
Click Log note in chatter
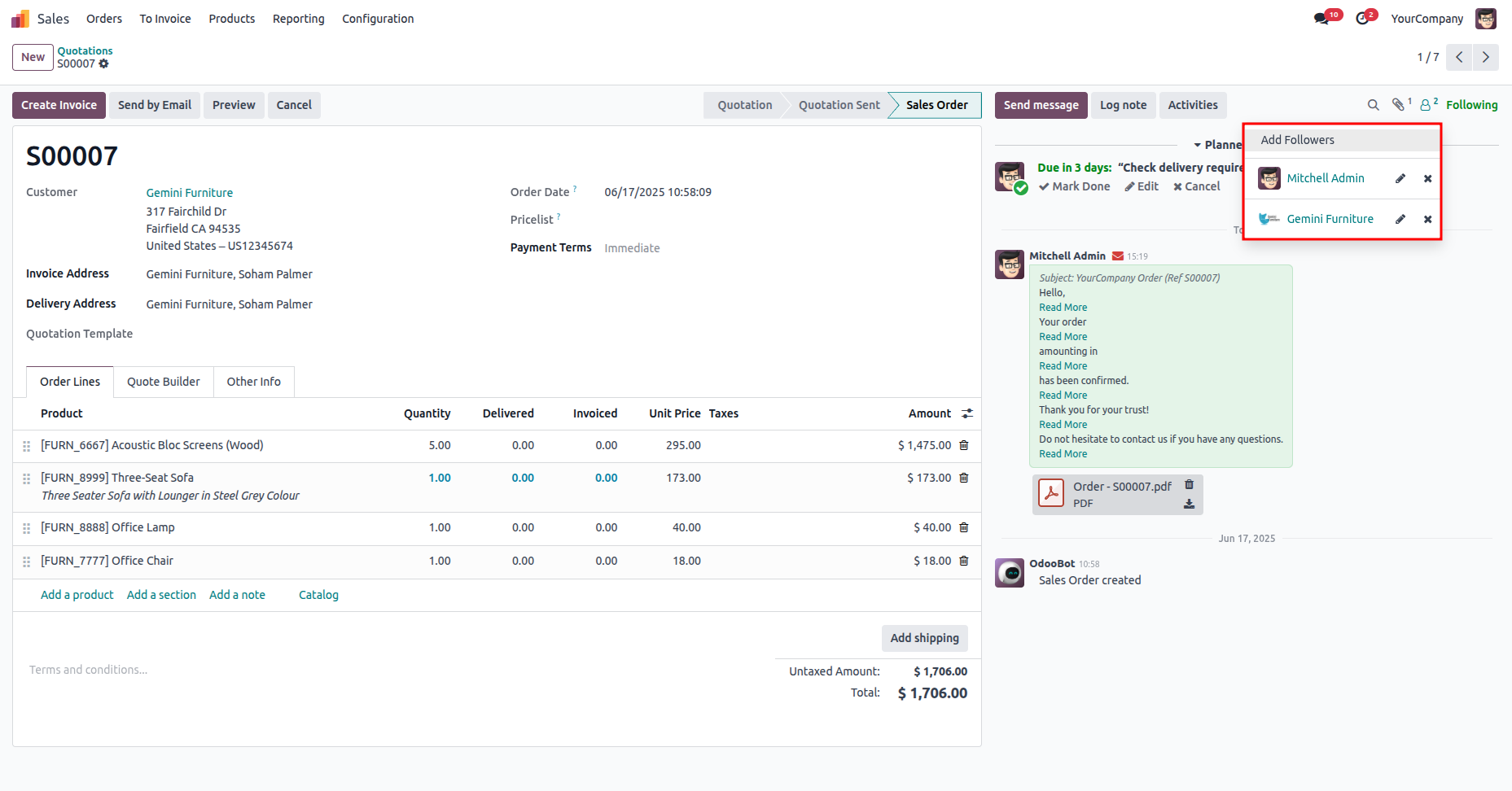(1124, 105)
